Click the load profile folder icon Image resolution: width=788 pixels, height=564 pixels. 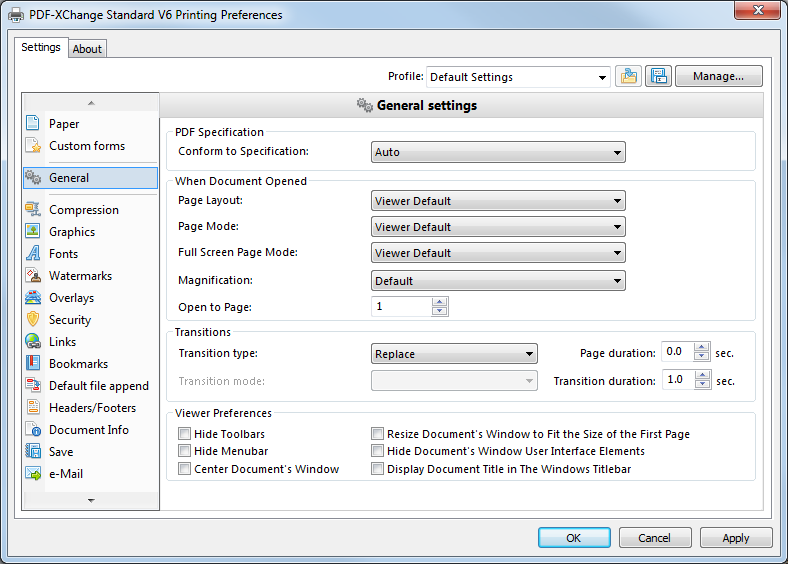click(x=628, y=76)
